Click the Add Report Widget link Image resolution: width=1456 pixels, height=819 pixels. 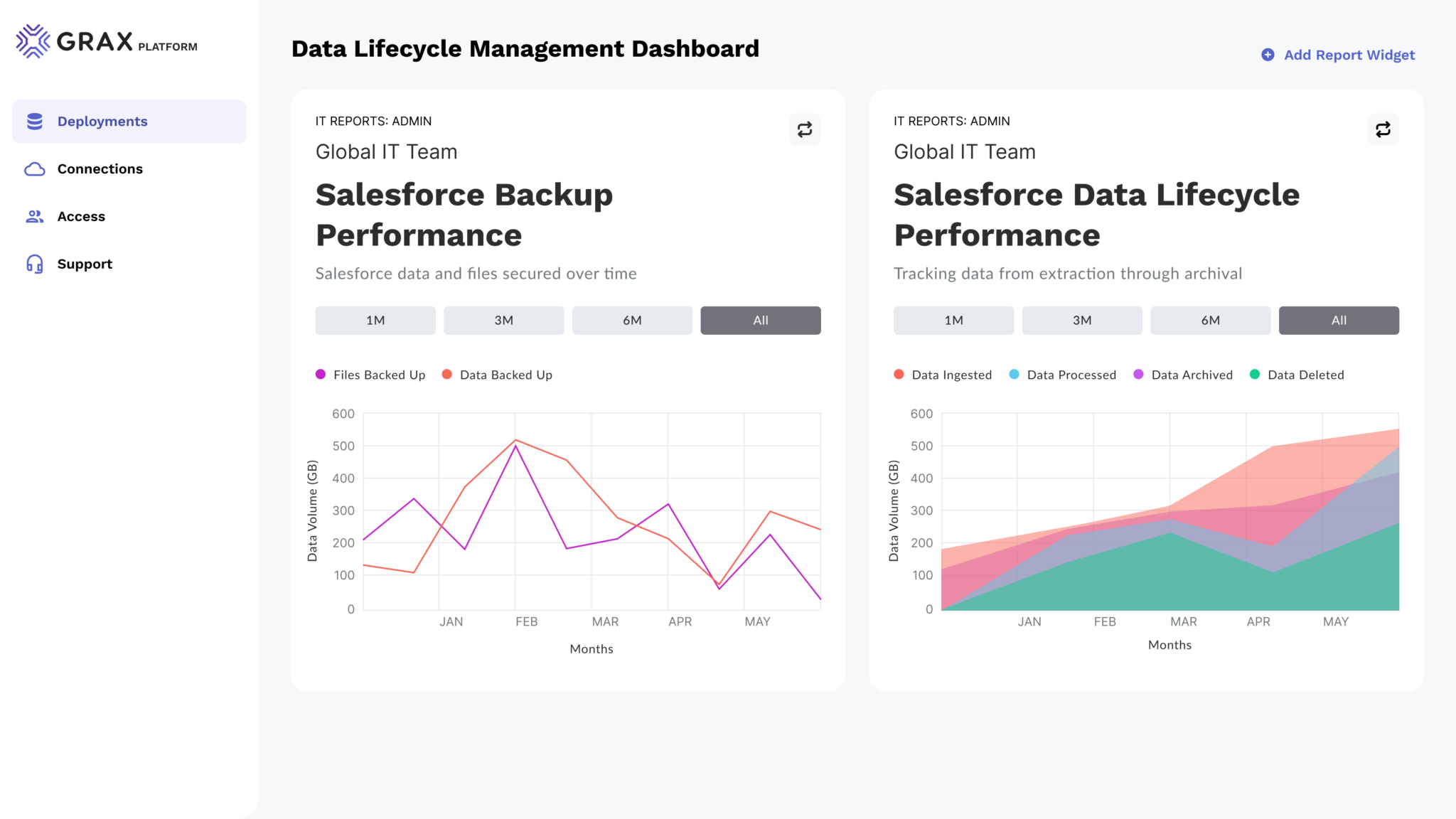1349,55
